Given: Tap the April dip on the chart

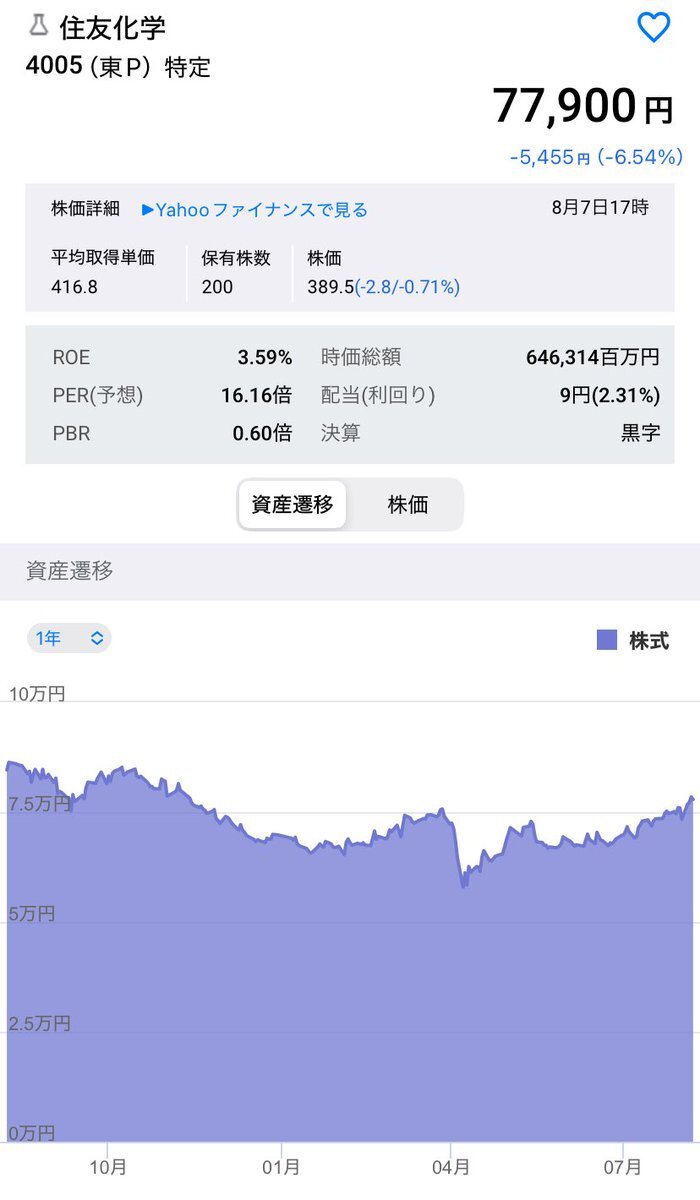Looking at the screenshot, I should point(463,883).
